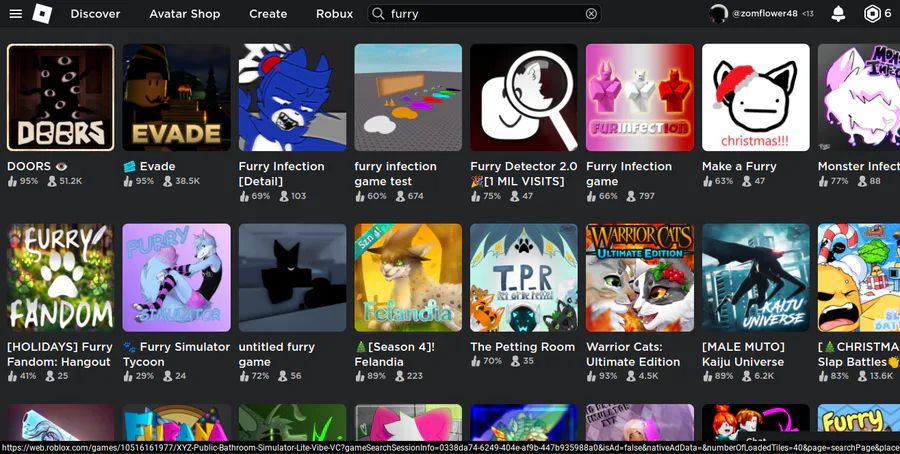900x454 pixels.
Task: Open the Felandia game thumbnail
Action: coord(408,278)
